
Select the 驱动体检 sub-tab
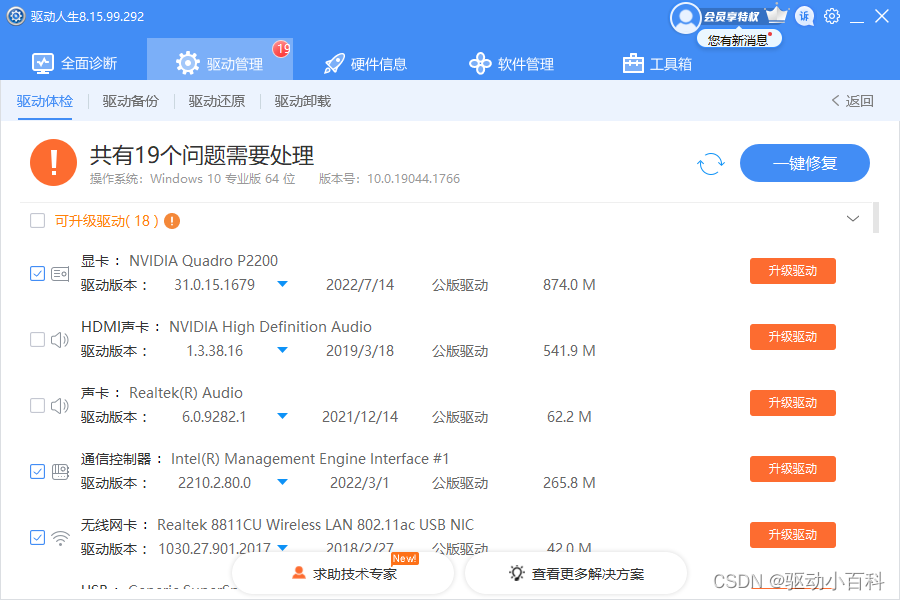coord(45,101)
